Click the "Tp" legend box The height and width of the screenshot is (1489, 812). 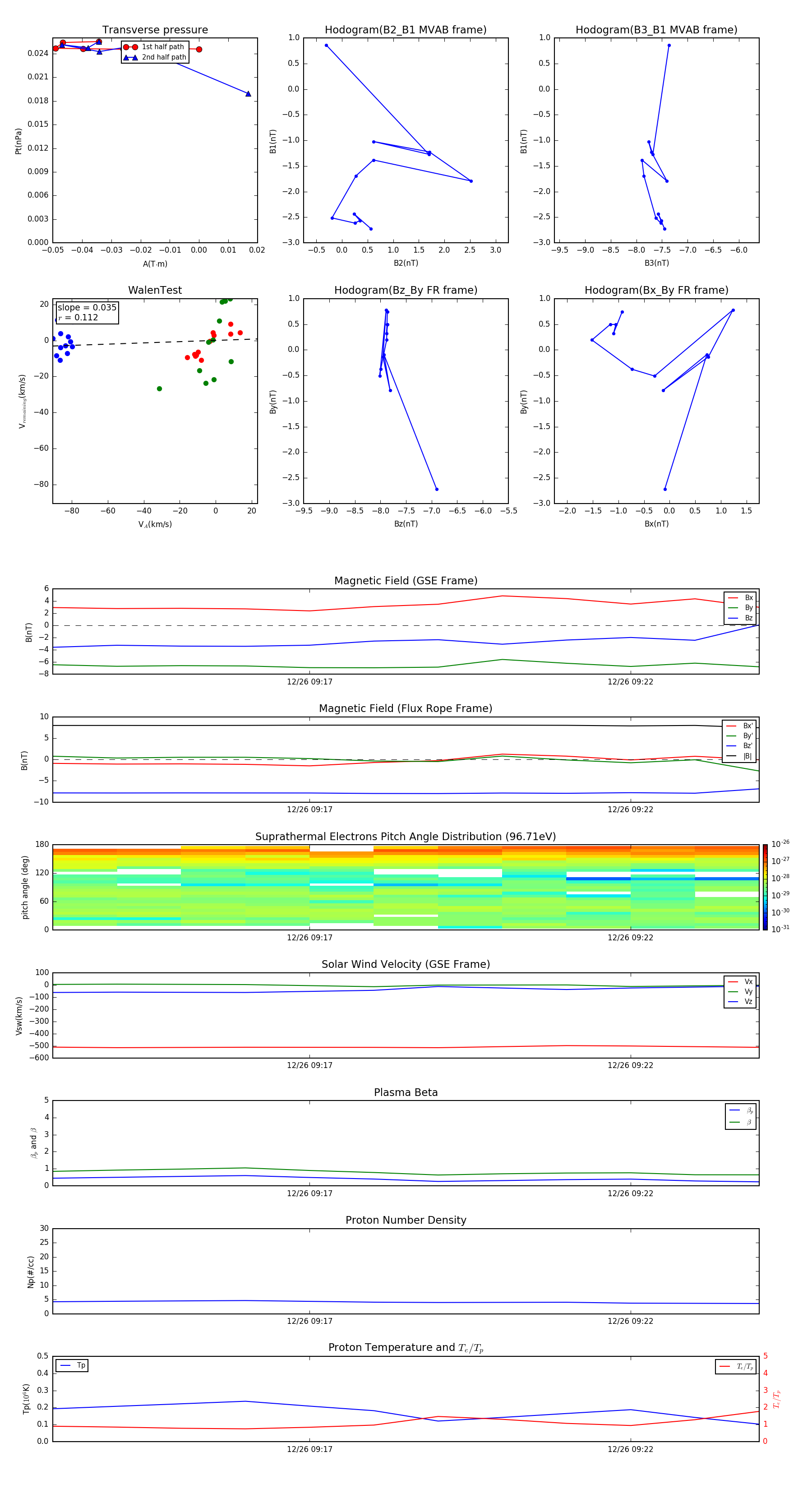click(x=72, y=1365)
